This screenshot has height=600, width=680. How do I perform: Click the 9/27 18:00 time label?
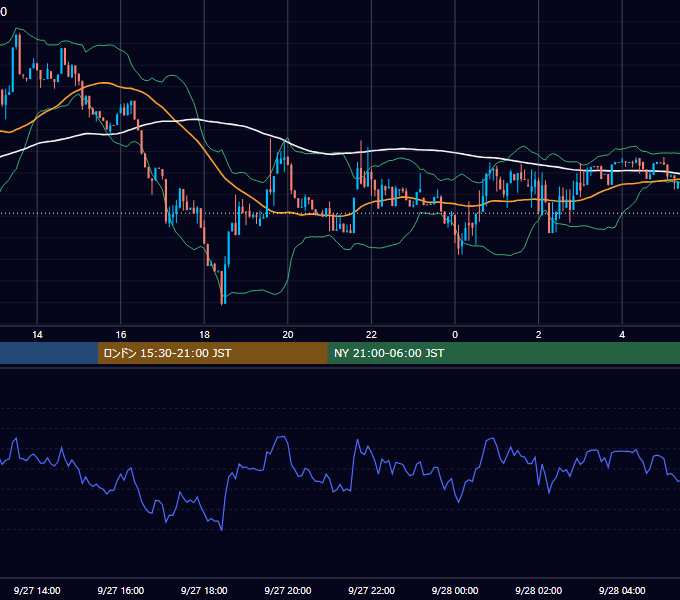tap(204, 590)
